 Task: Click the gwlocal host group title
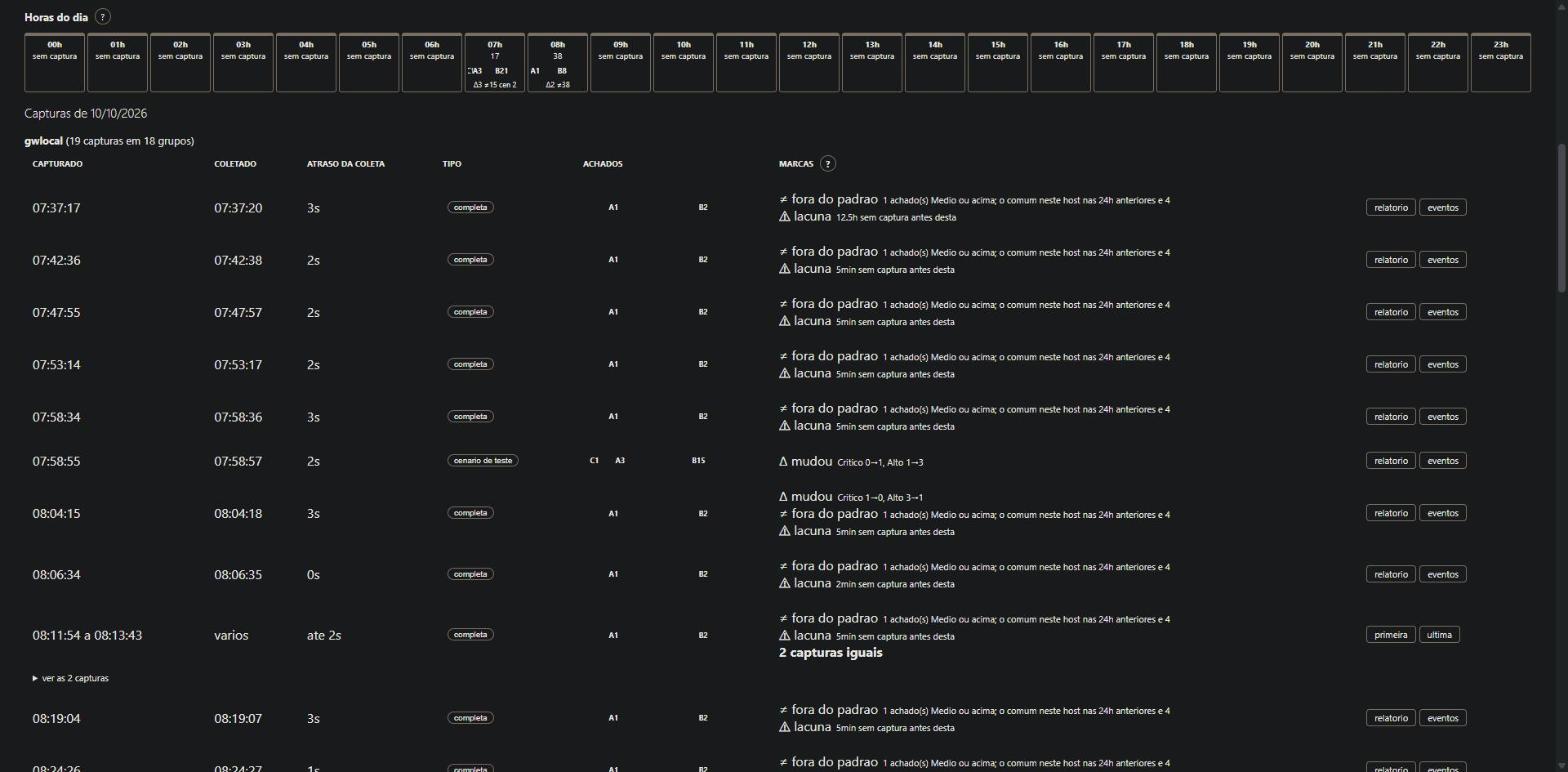click(44, 141)
